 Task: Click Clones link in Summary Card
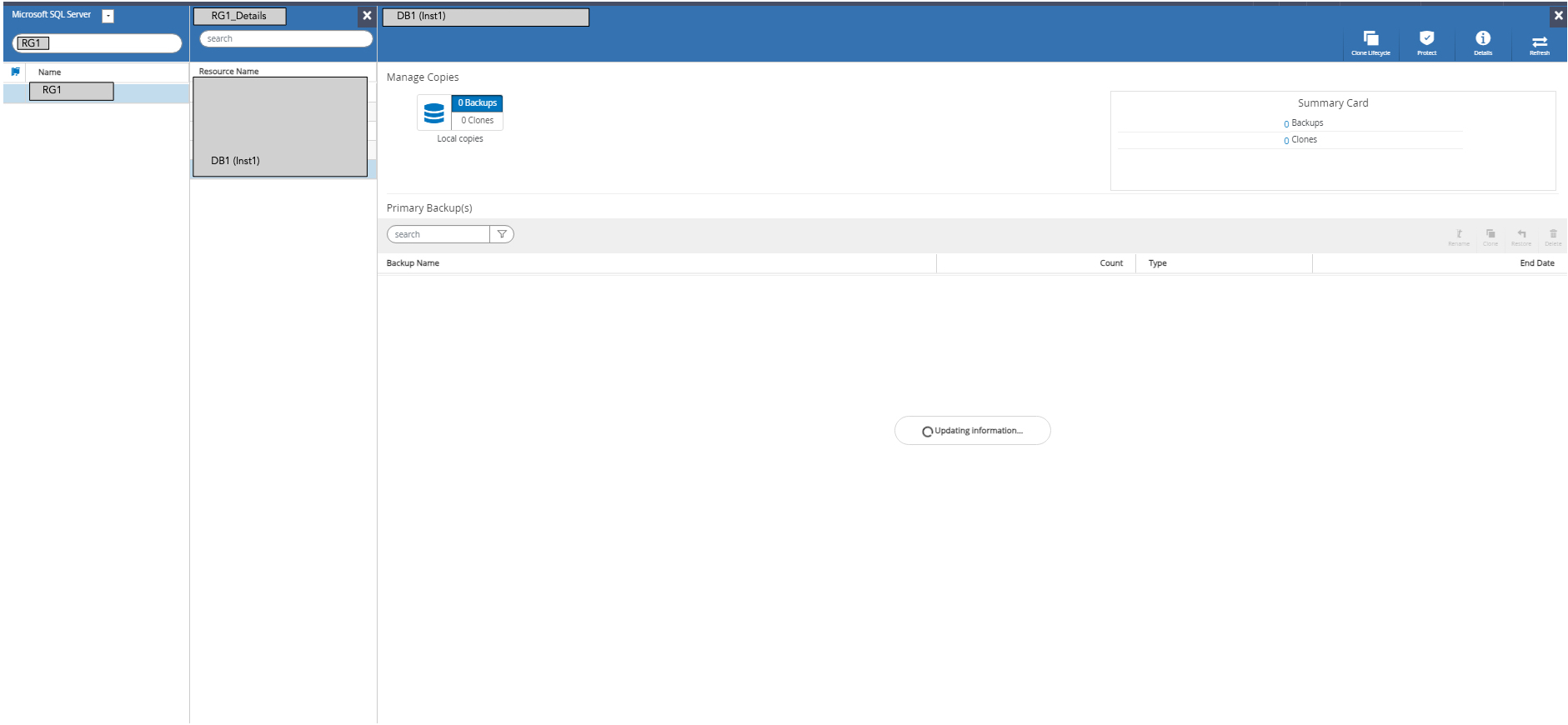(1304, 140)
